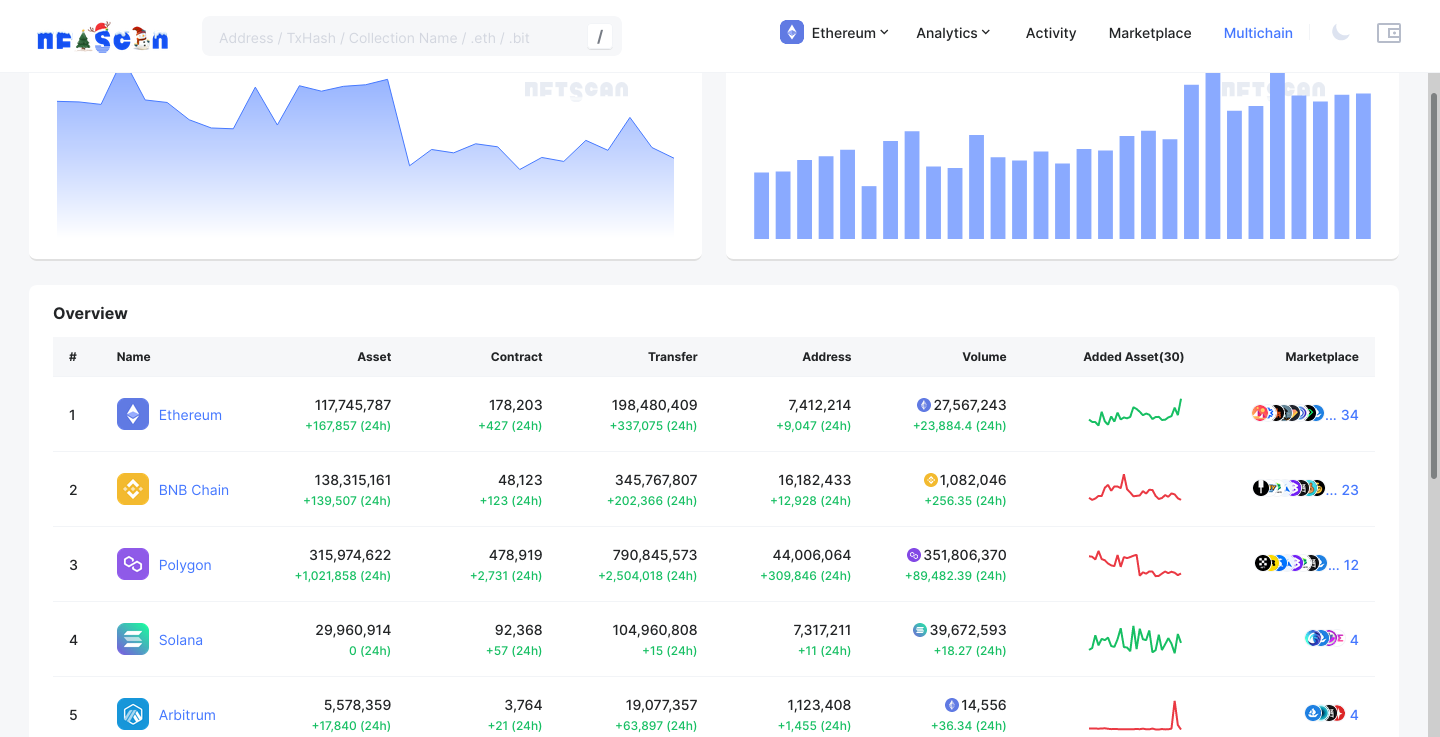Click BNB Chain's 23 marketplaces count
This screenshot has height=737, width=1440.
[1349, 490]
